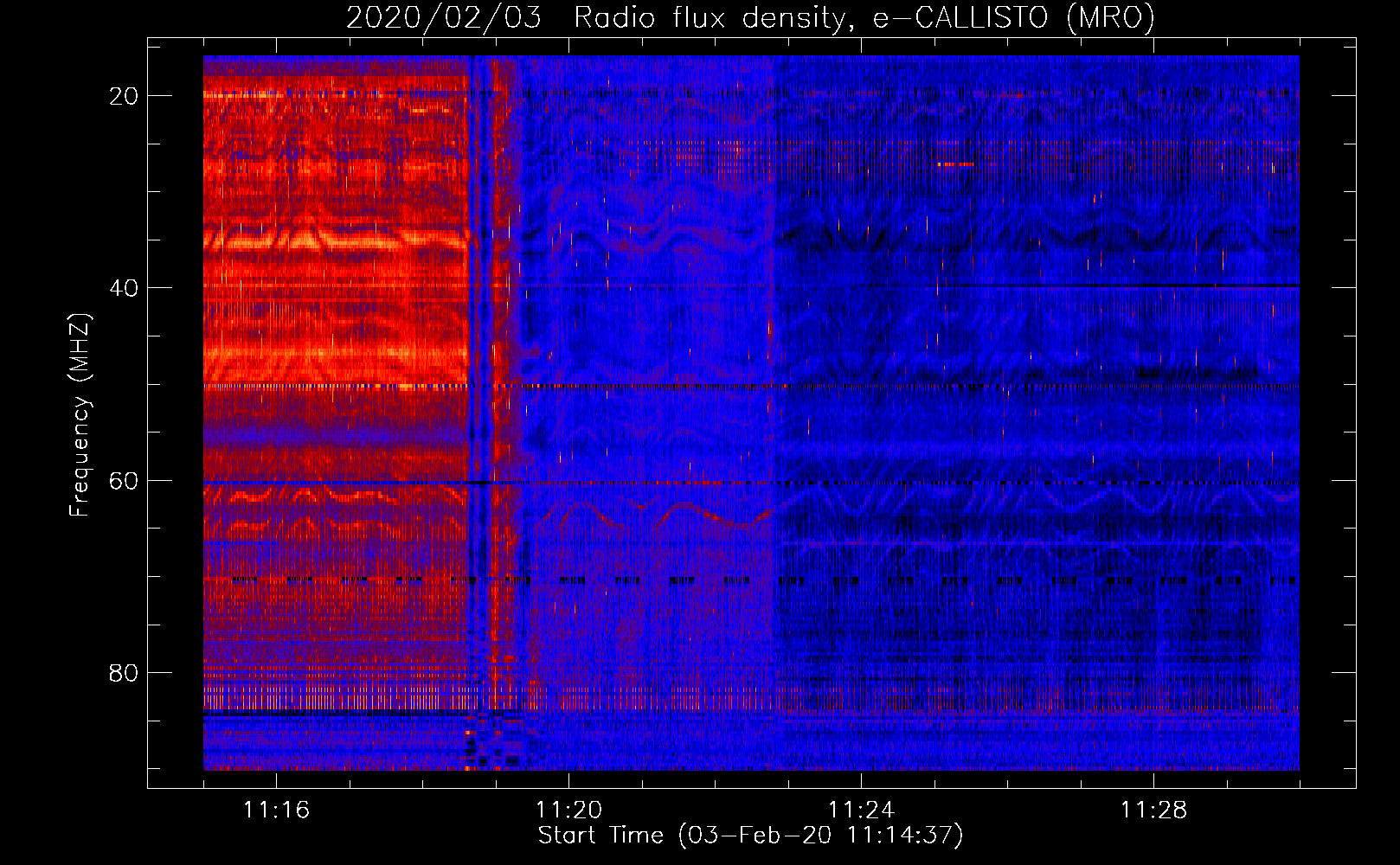Viewport: 1400px width, 865px height.
Task: Select the 11:16 time tick label
Action: [x=276, y=811]
